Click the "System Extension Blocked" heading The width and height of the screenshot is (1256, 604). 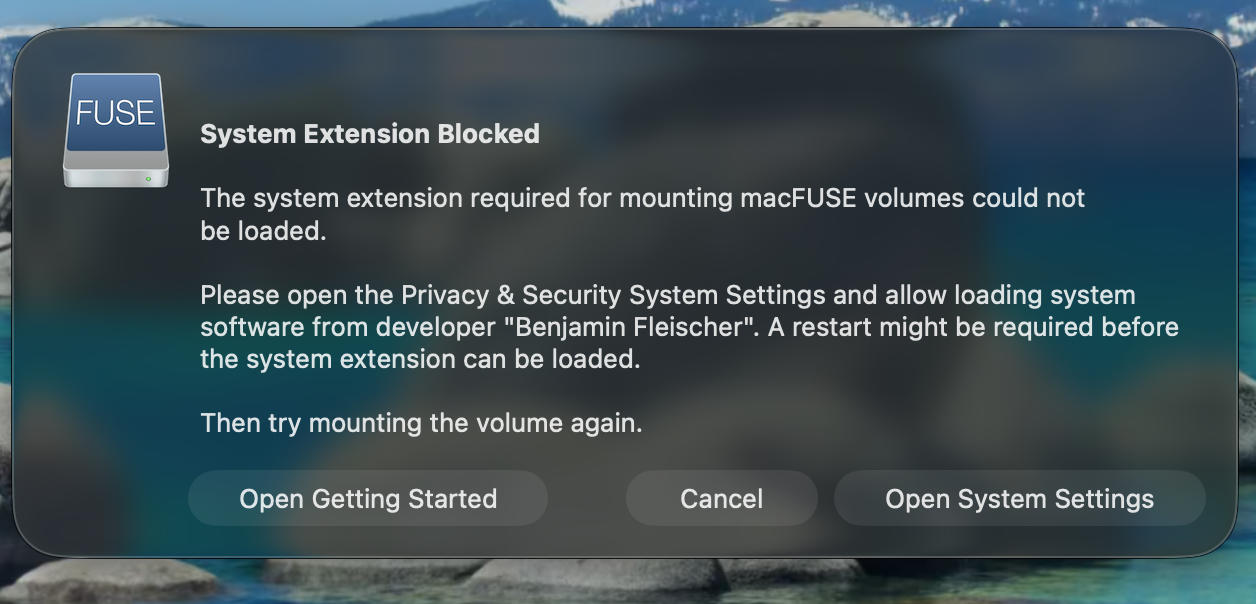[370, 134]
